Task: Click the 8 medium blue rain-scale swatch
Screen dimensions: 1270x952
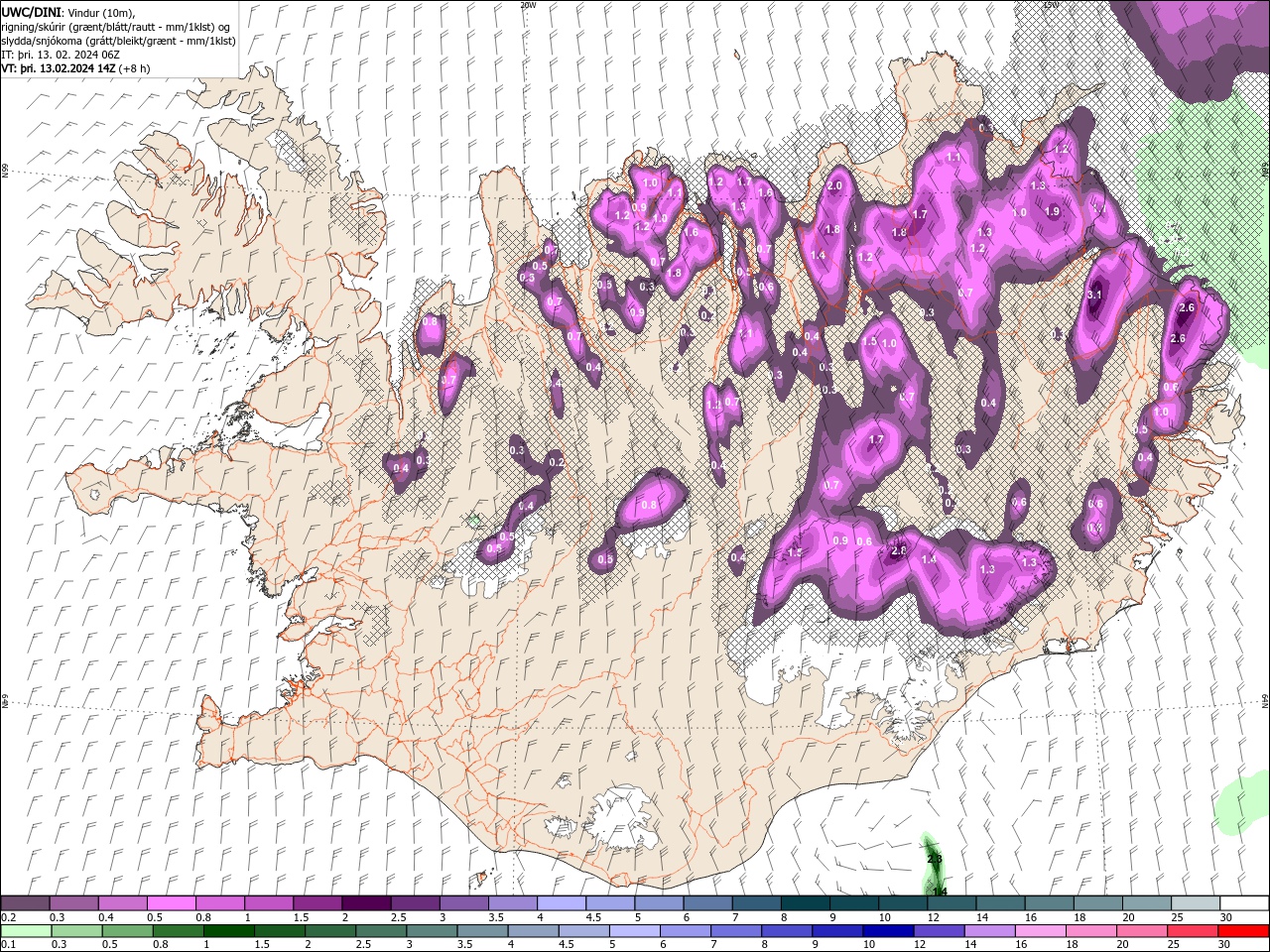Action: click(x=785, y=931)
